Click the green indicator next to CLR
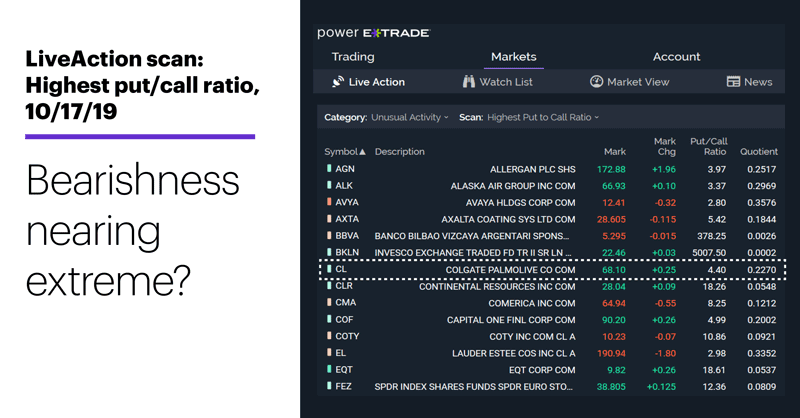Screen dimensions: 800x418 tap(329, 286)
